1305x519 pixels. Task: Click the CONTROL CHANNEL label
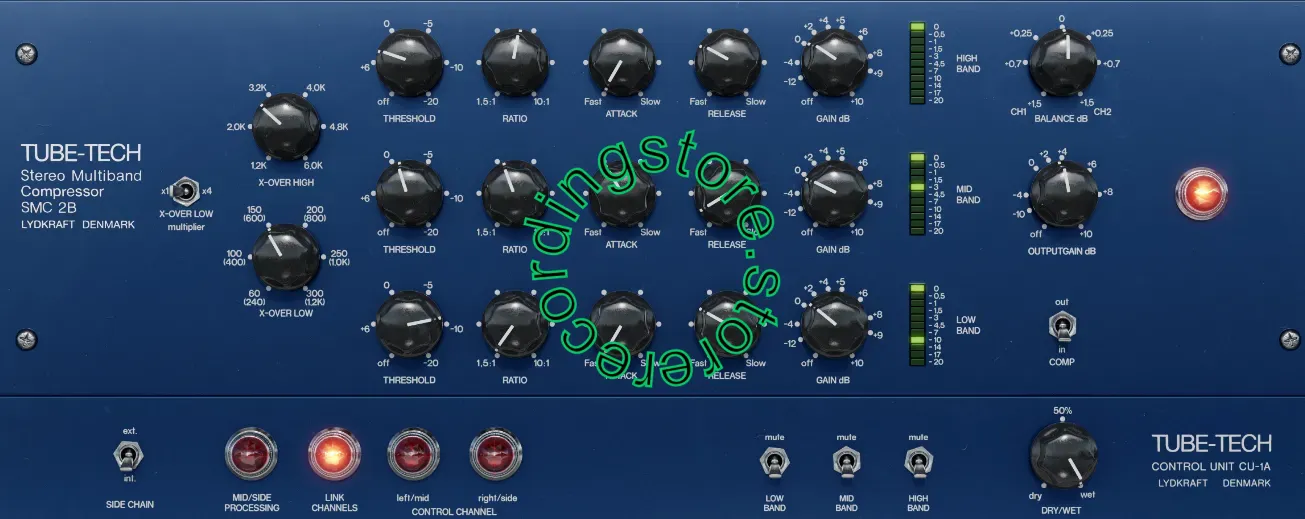coord(455,511)
